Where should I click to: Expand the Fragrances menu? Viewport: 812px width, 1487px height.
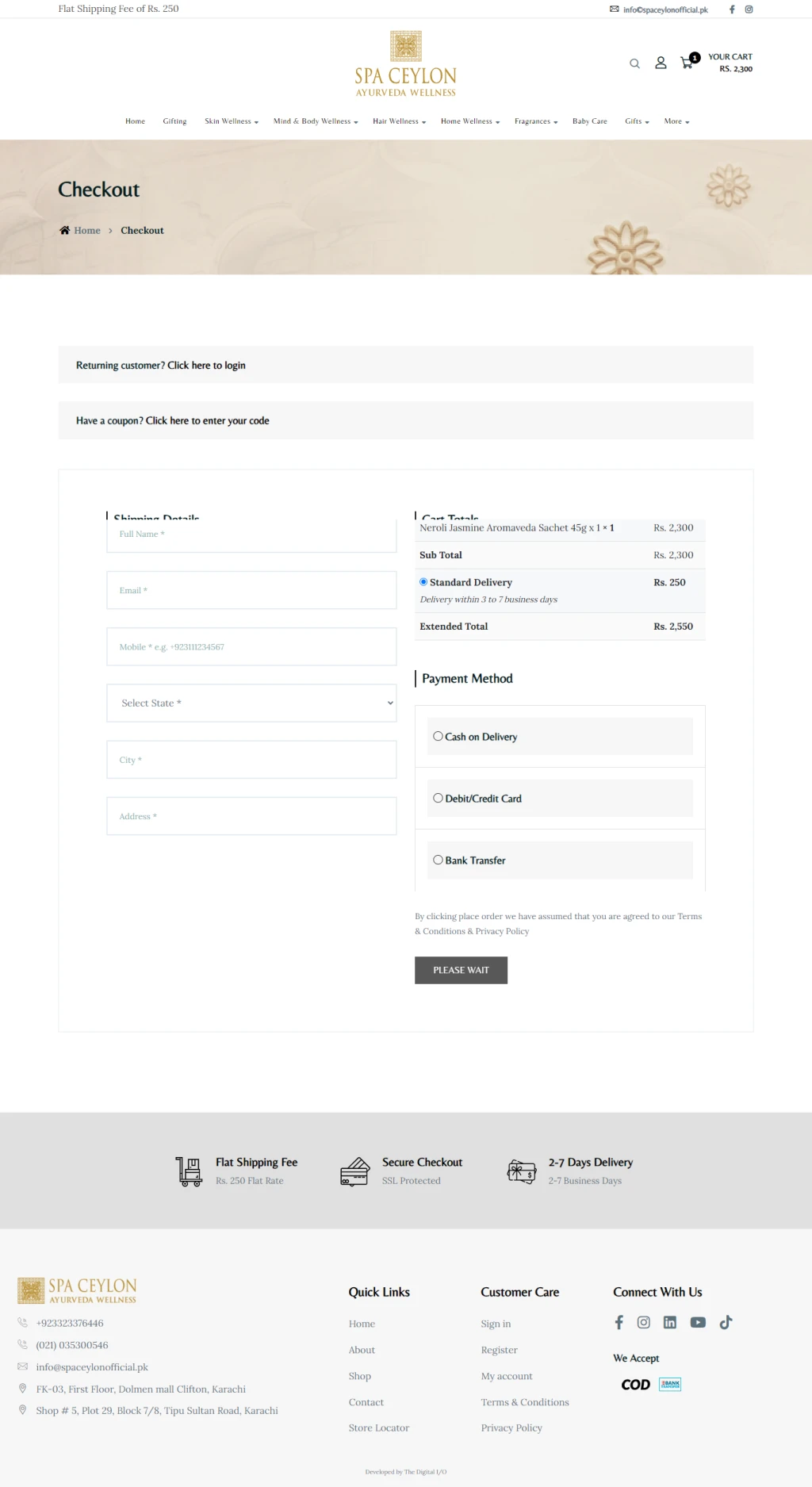pyautogui.click(x=536, y=121)
